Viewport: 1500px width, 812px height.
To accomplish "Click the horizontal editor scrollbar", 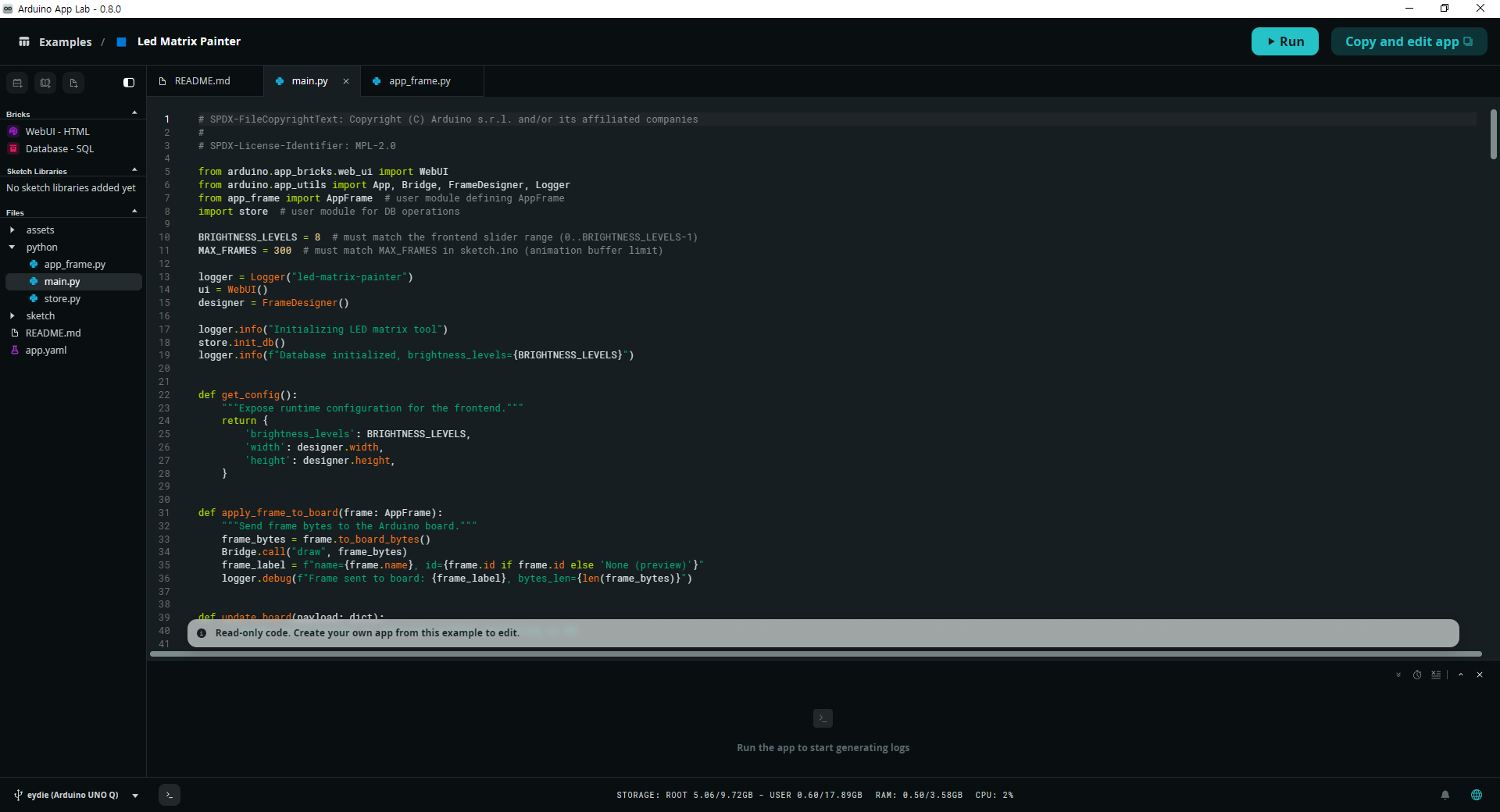I will point(816,654).
